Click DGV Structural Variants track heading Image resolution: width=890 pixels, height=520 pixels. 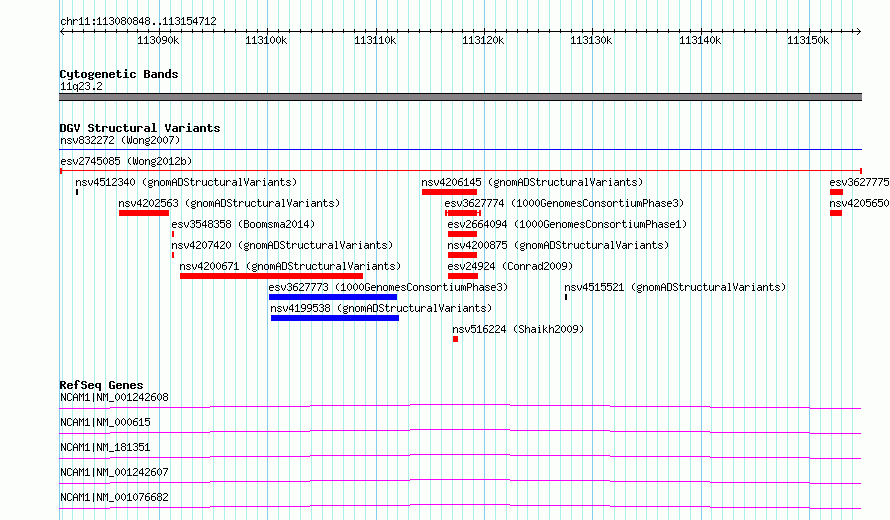tap(140, 128)
